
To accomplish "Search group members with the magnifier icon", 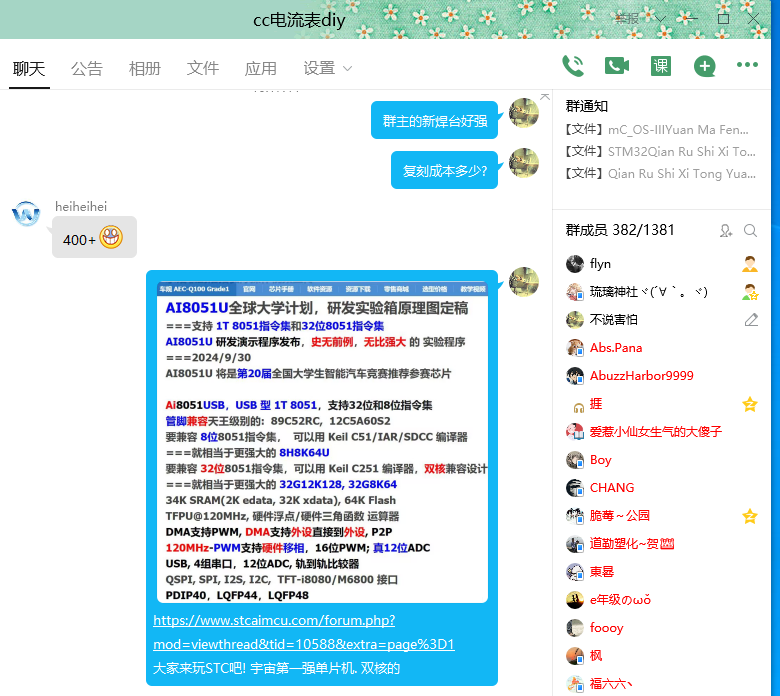I will click(750, 230).
